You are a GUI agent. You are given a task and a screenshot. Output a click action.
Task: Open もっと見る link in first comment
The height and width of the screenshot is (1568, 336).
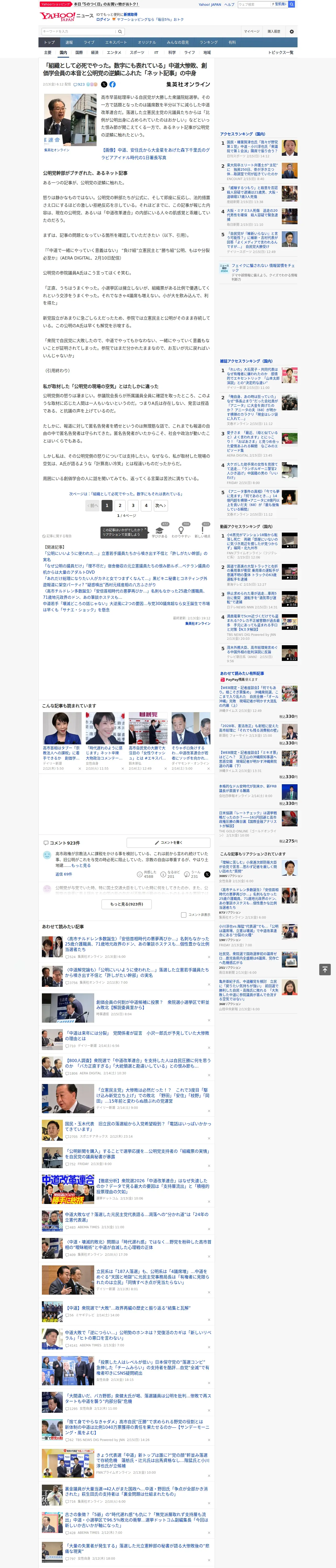pos(81,866)
